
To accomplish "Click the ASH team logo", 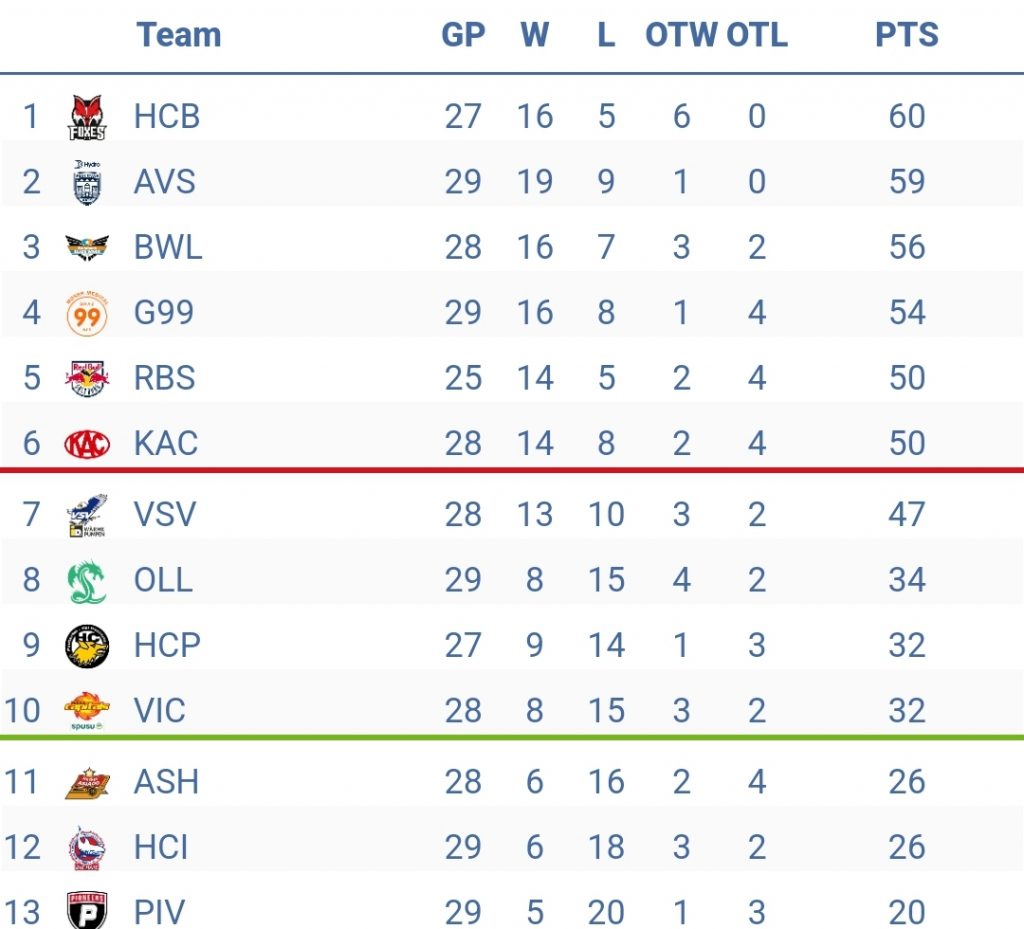I will click(x=87, y=783).
